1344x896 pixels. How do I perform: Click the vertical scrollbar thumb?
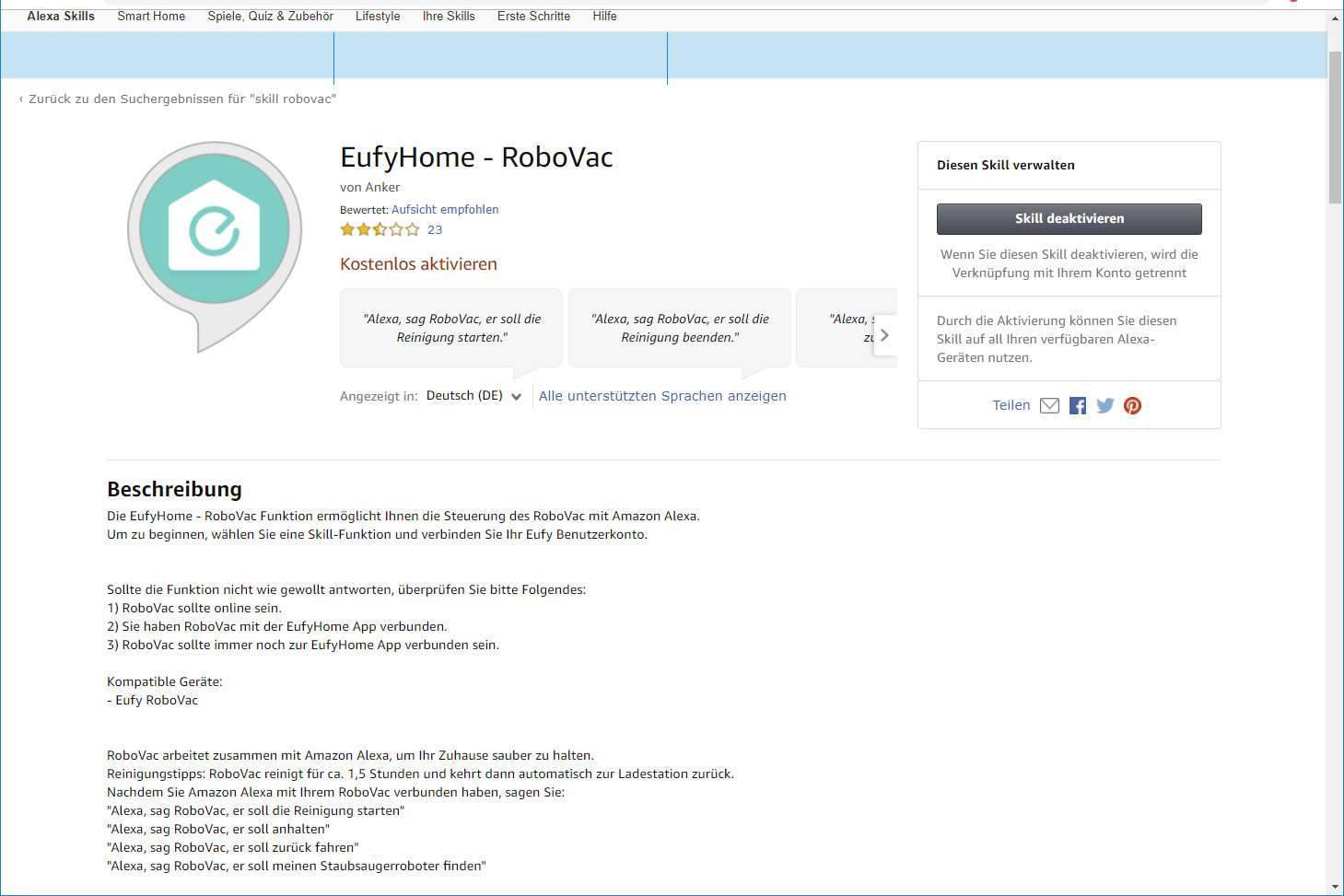tap(1336, 127)
